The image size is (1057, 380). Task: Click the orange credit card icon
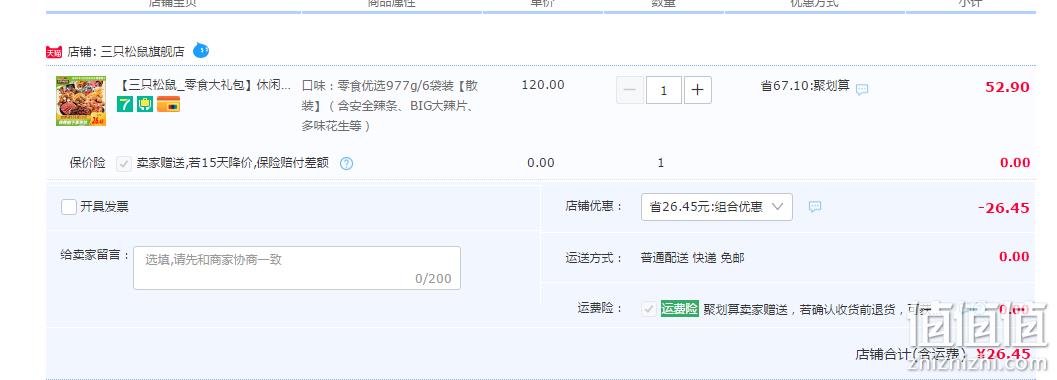click(x=169, y=104)
